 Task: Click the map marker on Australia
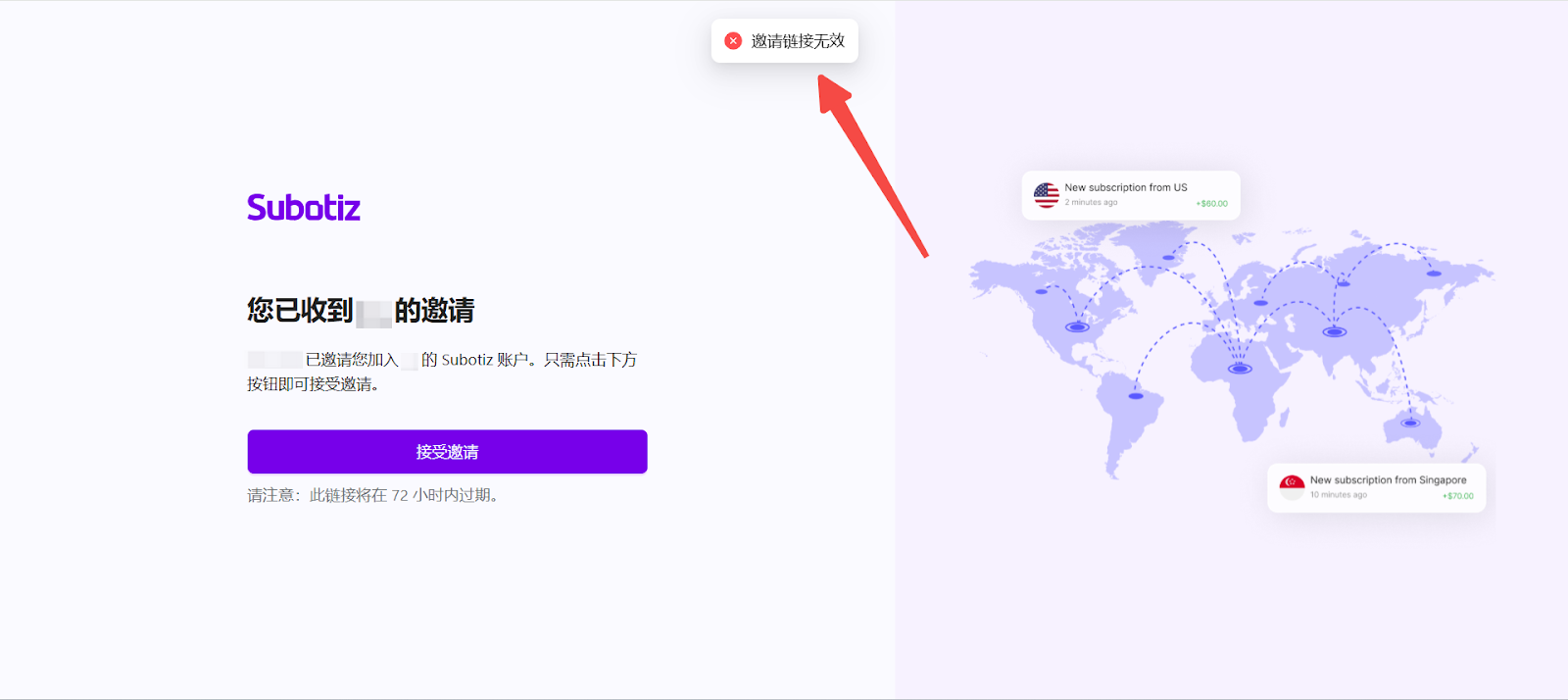click(1410, 424)
